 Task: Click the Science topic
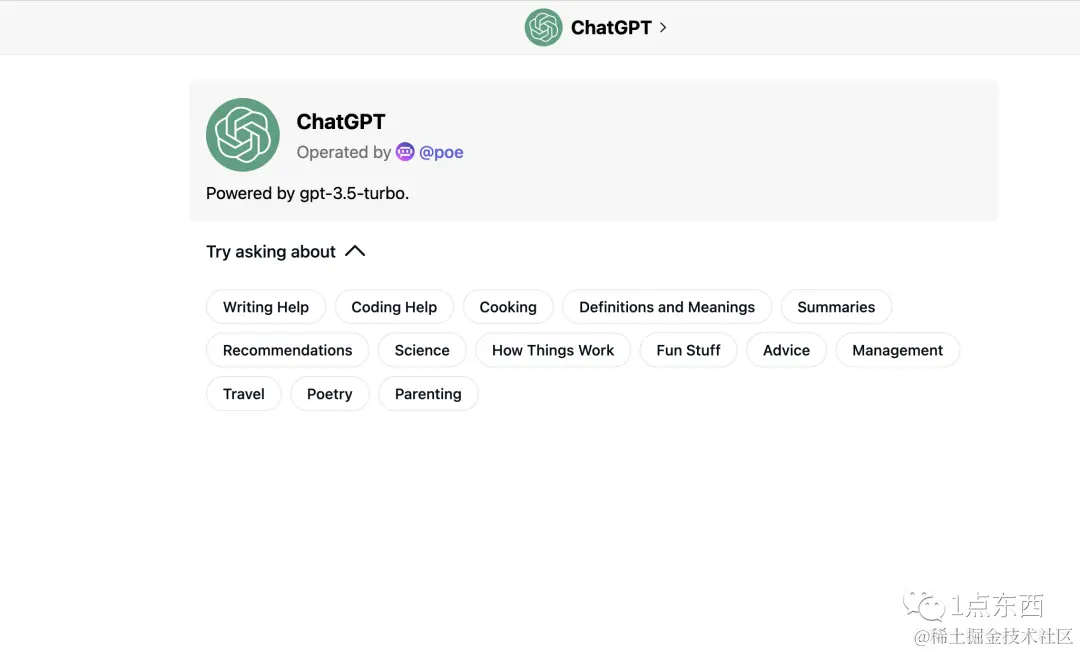(x=421, y=350)
